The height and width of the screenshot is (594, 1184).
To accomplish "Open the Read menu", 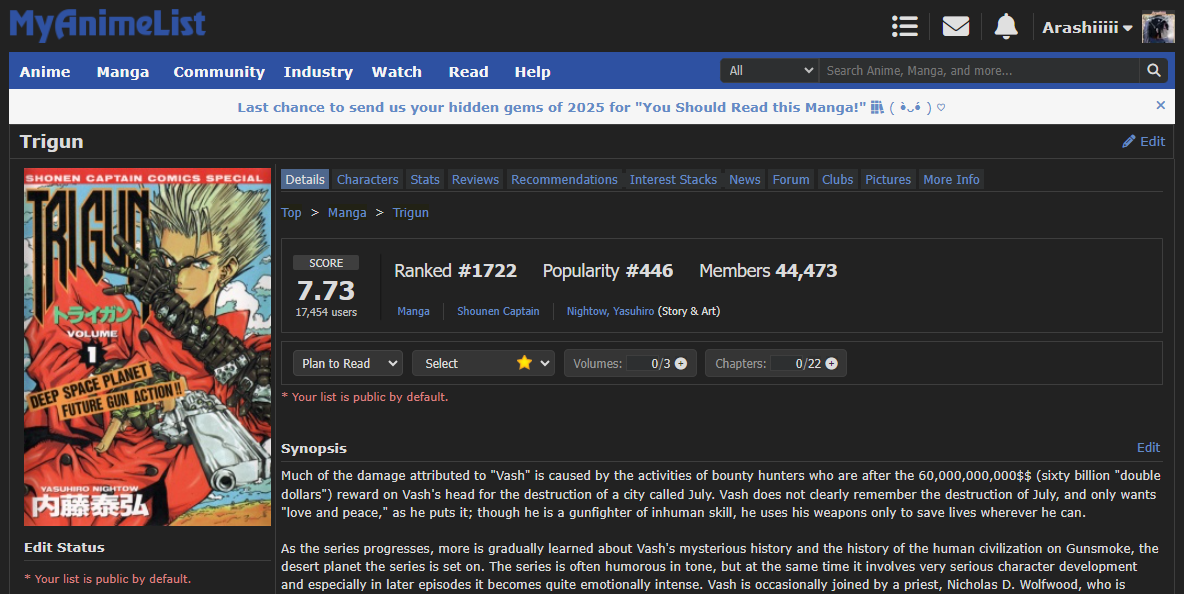I will [468, 72].
